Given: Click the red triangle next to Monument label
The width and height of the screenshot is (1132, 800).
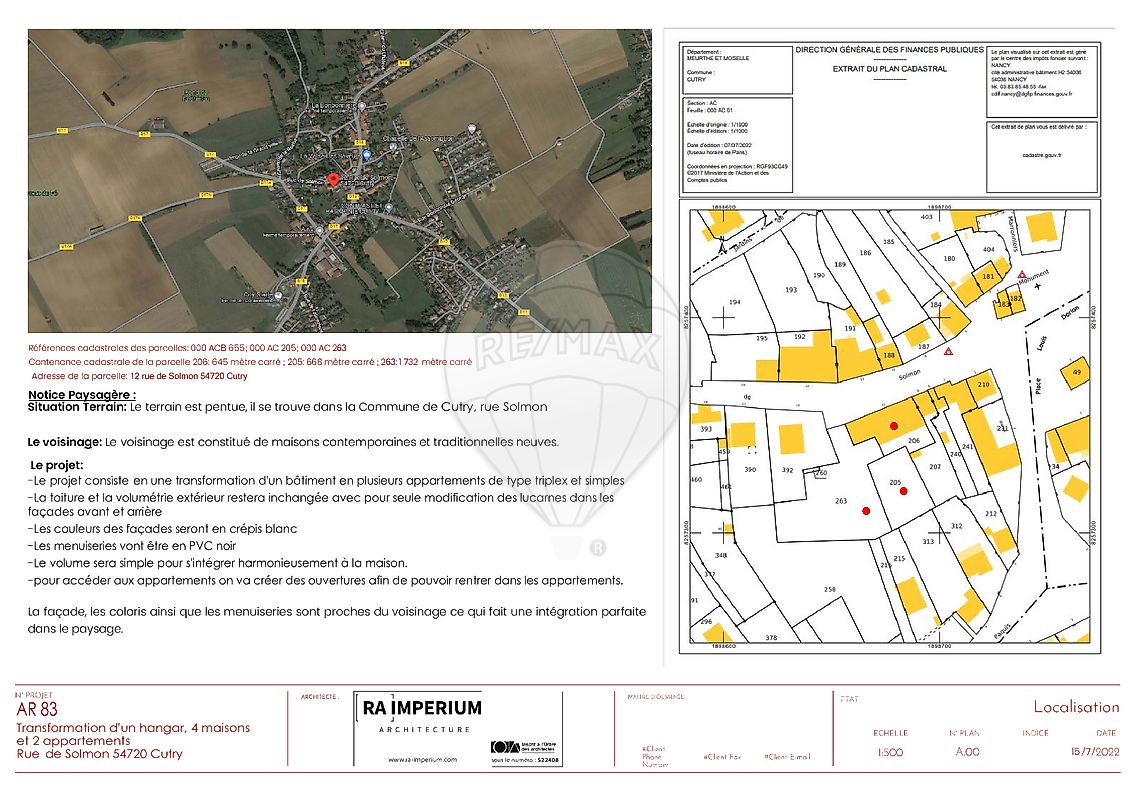Looking at the screenshot, I should [1021, 275].
